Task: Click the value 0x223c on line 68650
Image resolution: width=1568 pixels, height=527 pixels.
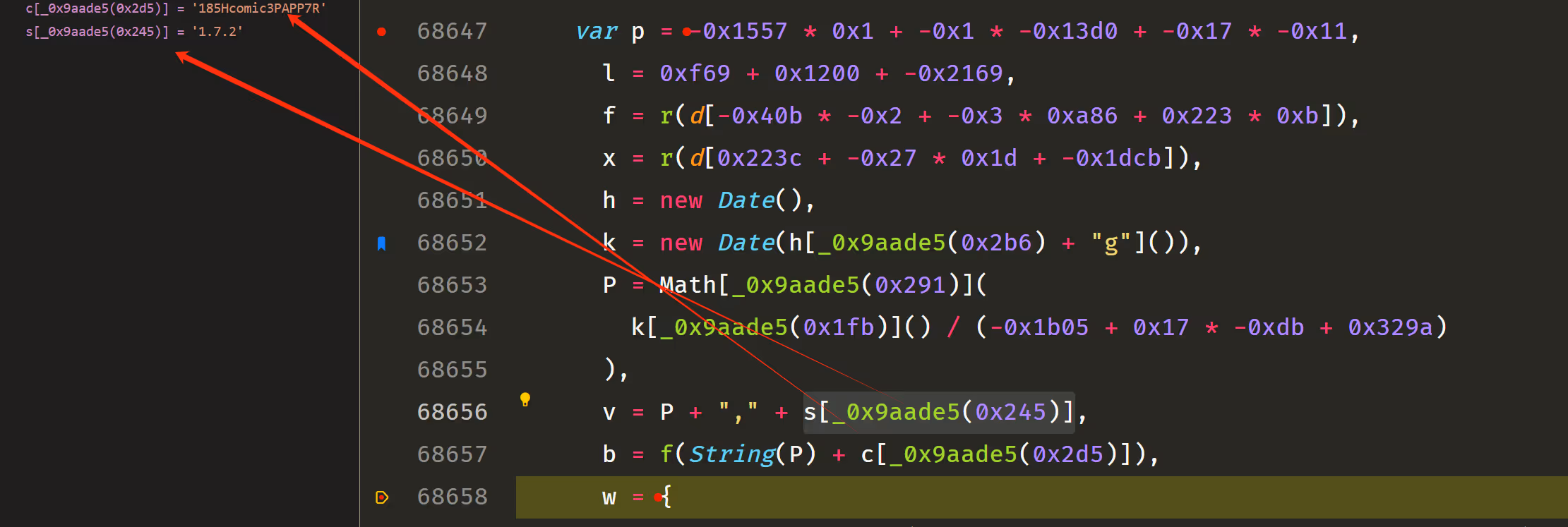Action: (760, 158)
